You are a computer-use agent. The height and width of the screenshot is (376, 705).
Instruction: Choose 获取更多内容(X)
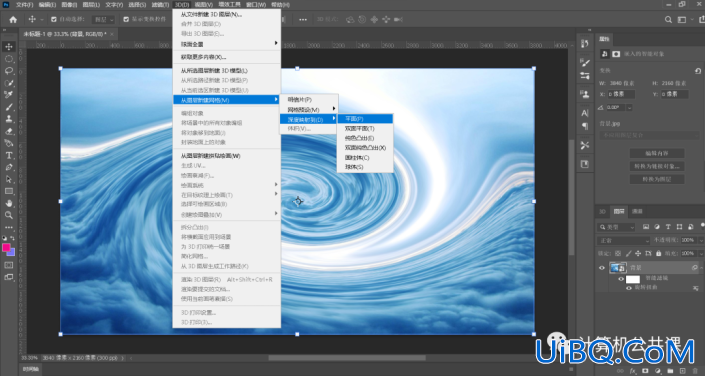227,57
